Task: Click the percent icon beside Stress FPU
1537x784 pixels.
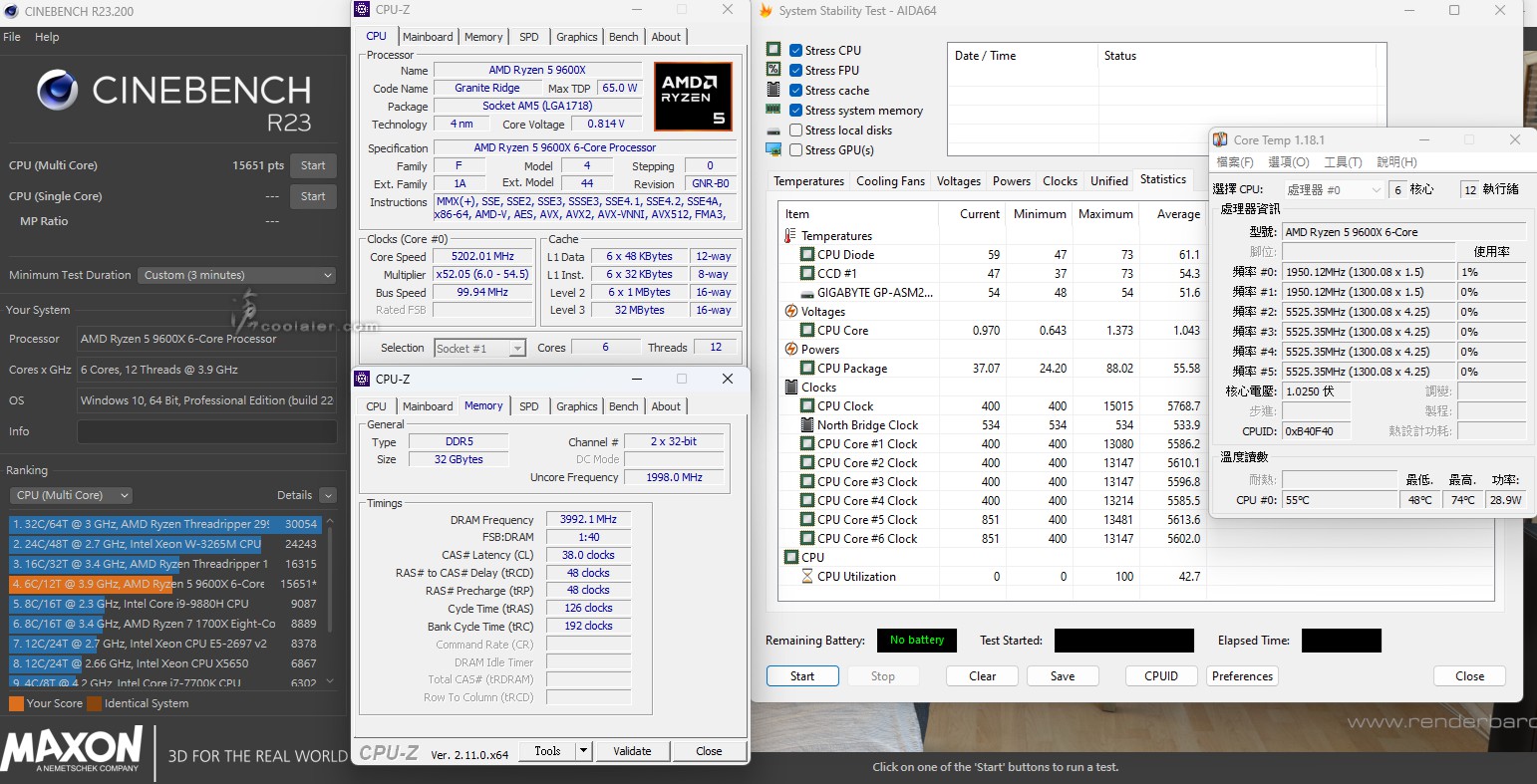Action: point(773,70)
